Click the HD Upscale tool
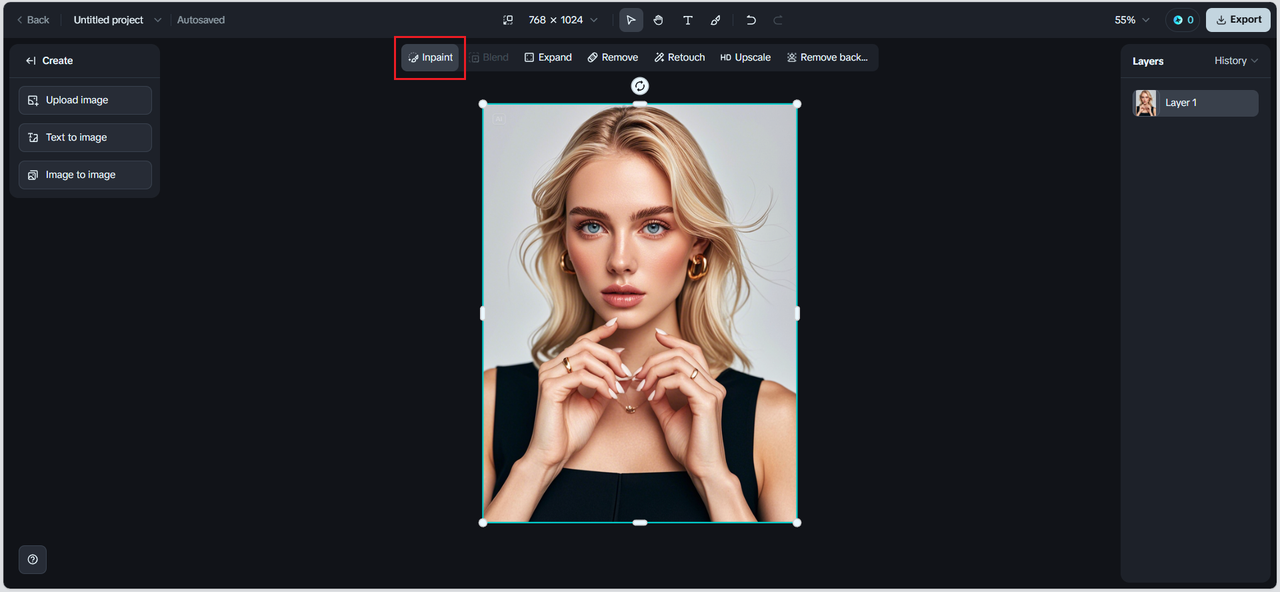The image size is (1280, 592). click(x=745, y=58)
